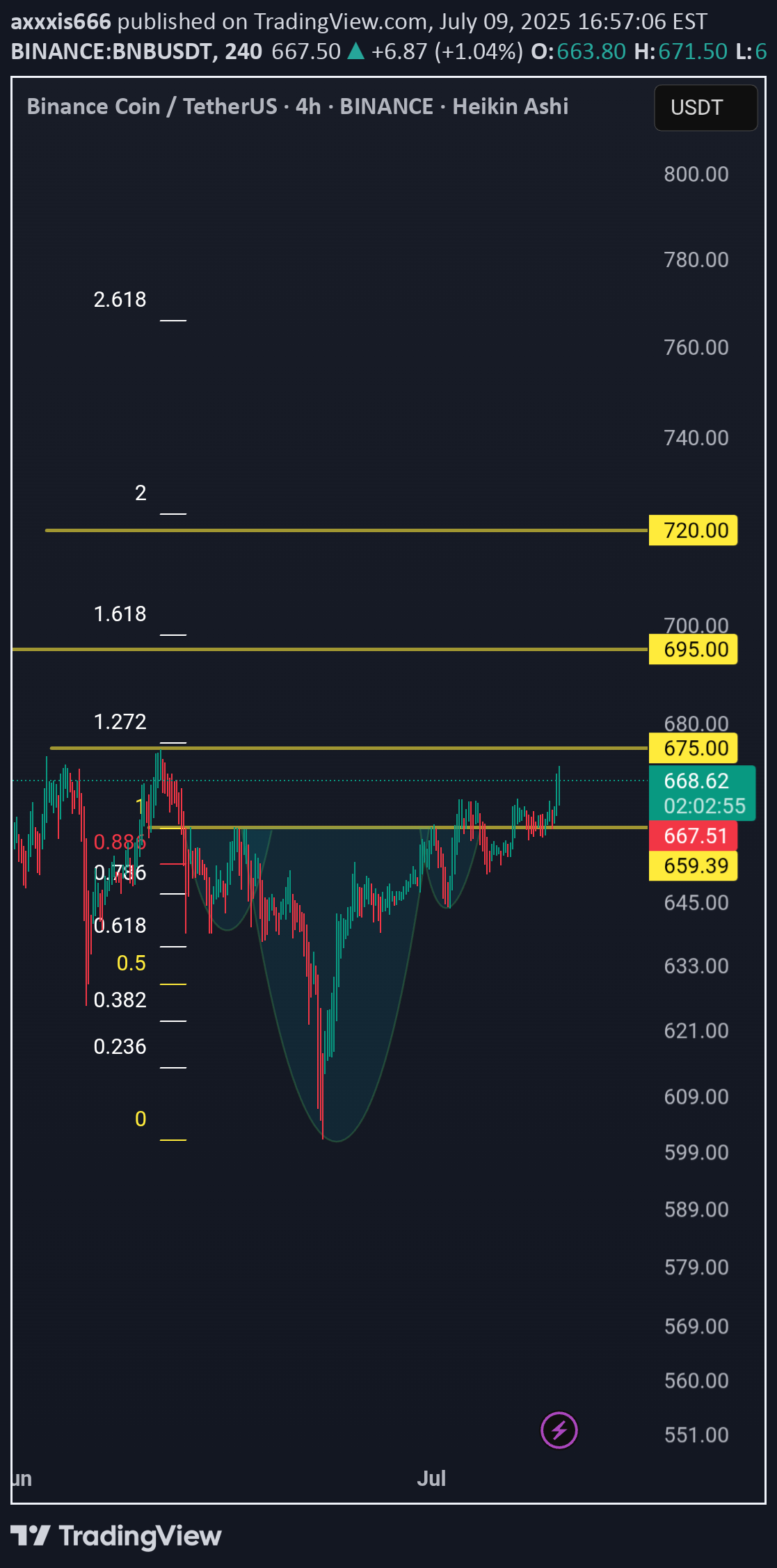Click the 0.236 Fibonacci level label
Image resolution: width=777 pixels, height=1568 pixels.
(120, 1046)
